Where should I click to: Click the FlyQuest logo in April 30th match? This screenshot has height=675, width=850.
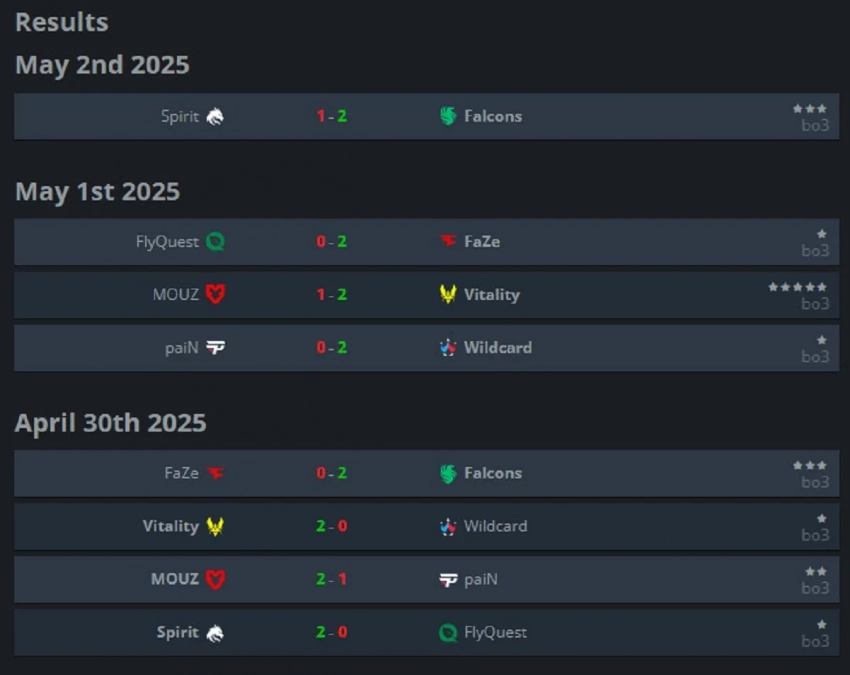click(x=448, y=632)
